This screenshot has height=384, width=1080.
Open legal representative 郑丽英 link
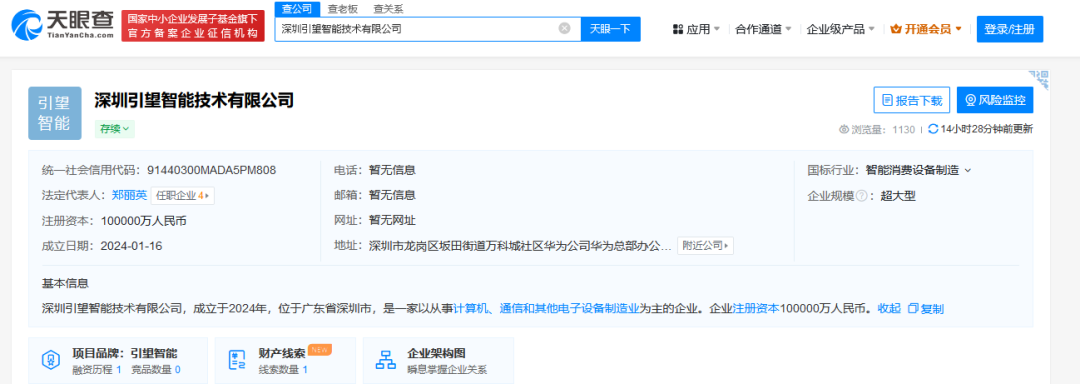point(129,195)
